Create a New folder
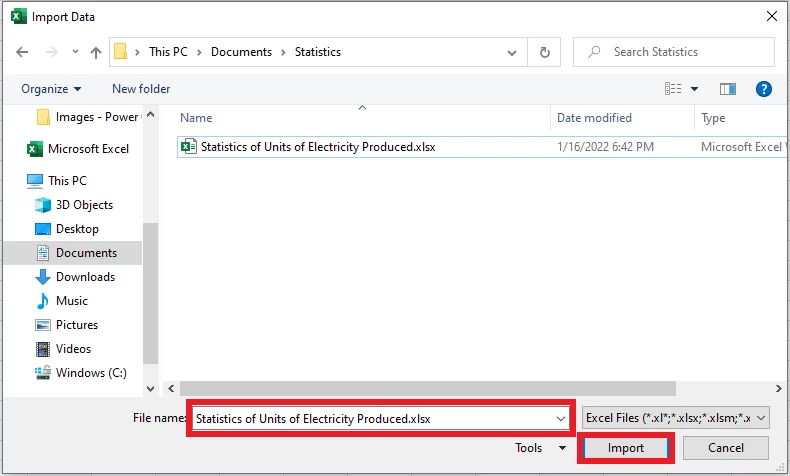This screenshot has width=790, height=476. (141, 89)
